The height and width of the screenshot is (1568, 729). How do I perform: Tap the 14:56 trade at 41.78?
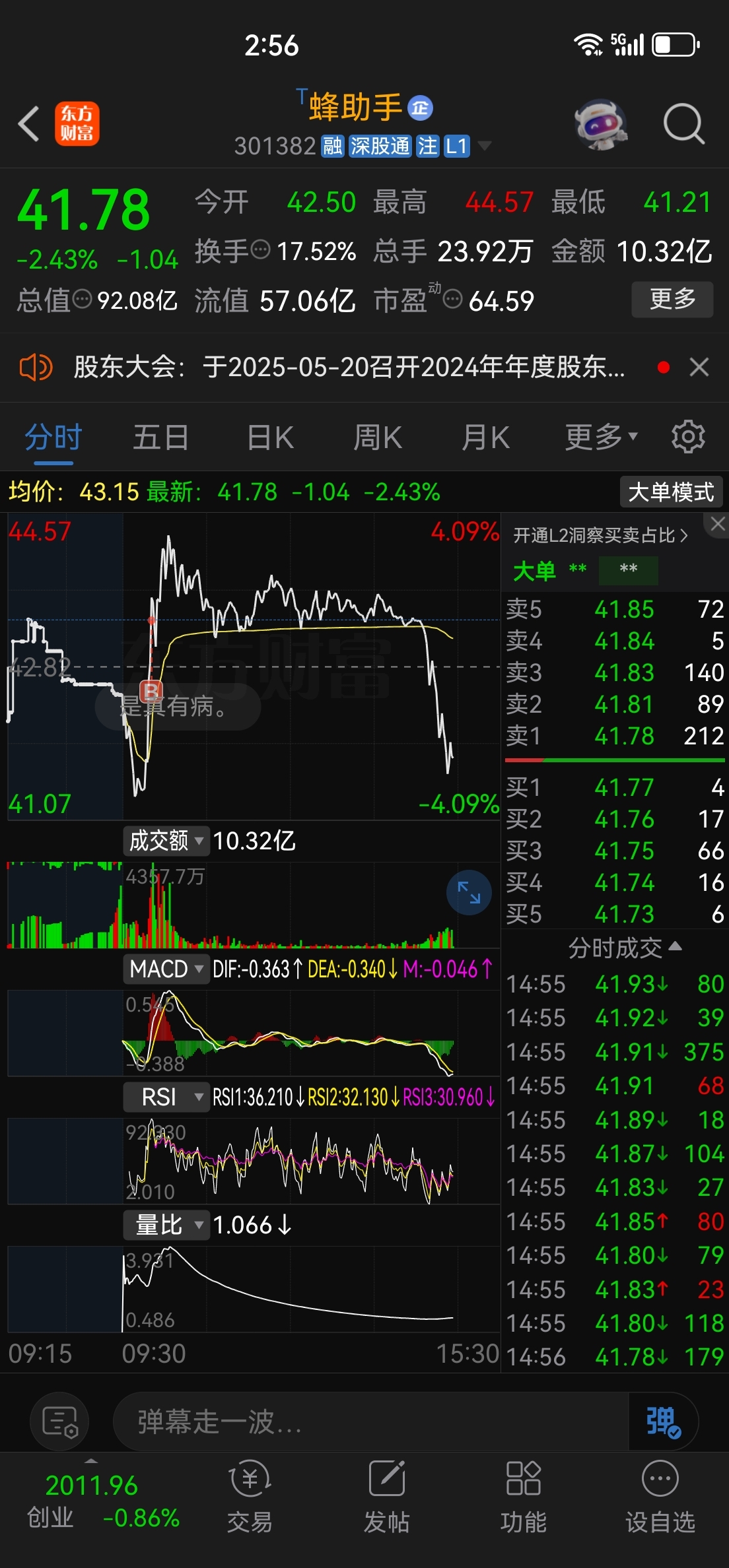(x=615, y=1357)
